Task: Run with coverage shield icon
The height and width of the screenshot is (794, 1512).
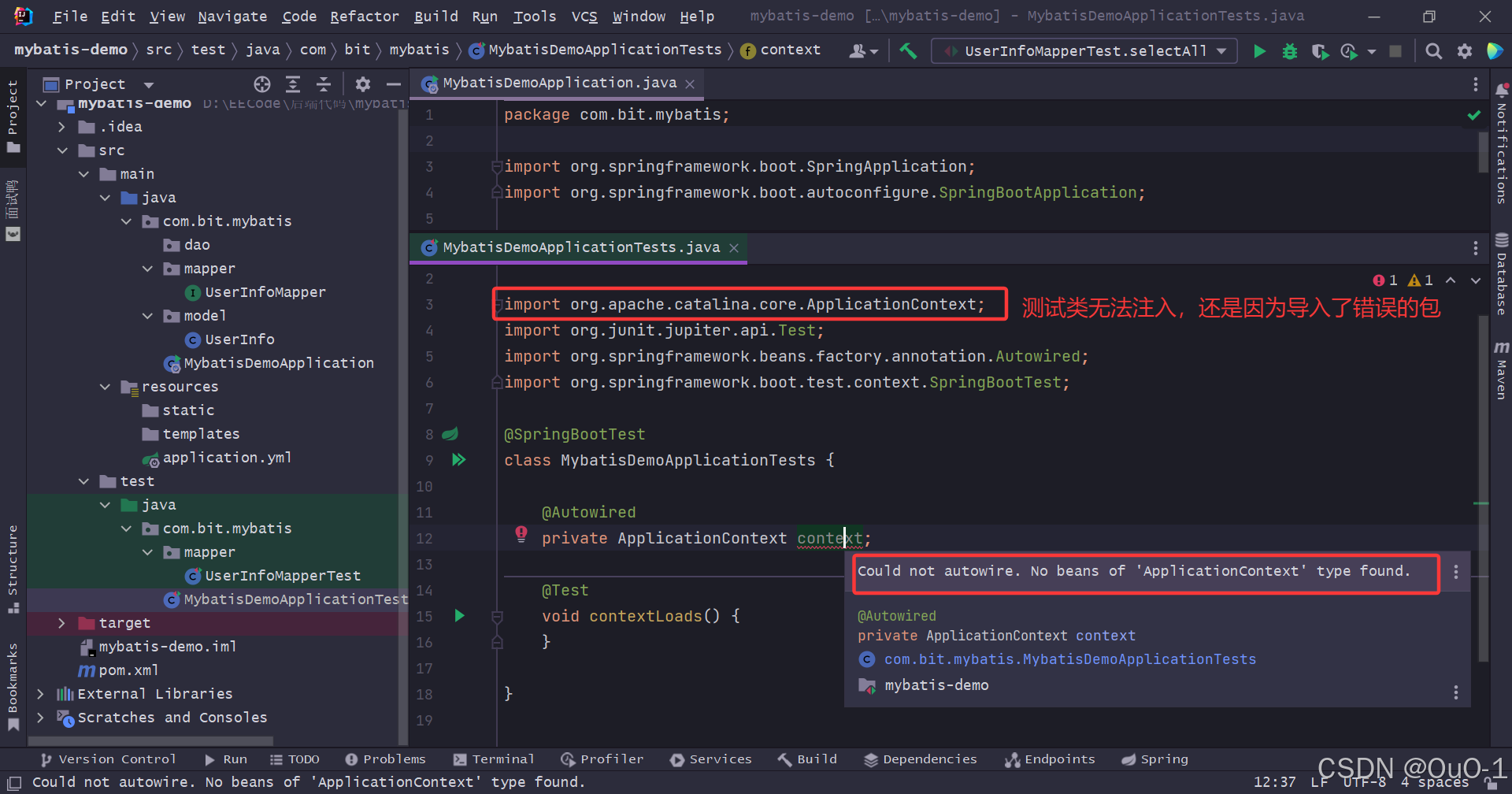Action: [1320, 51]
